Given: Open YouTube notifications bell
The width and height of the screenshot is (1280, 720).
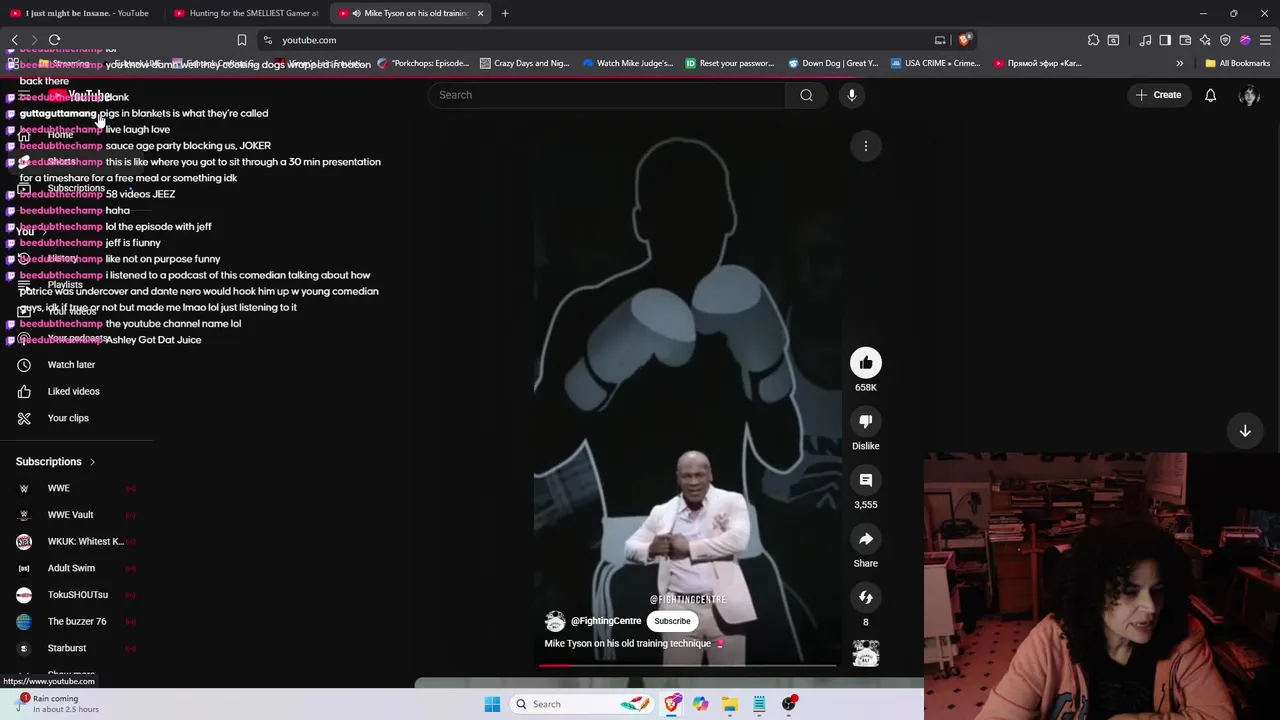Looking at the screenshot, I should pos(1210,95).
